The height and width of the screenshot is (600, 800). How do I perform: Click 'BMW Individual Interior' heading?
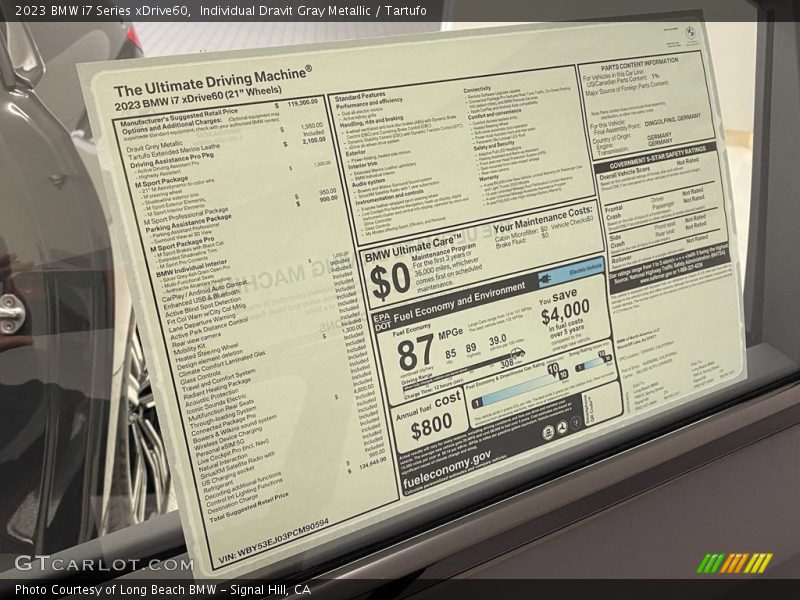tap(191, 268)
